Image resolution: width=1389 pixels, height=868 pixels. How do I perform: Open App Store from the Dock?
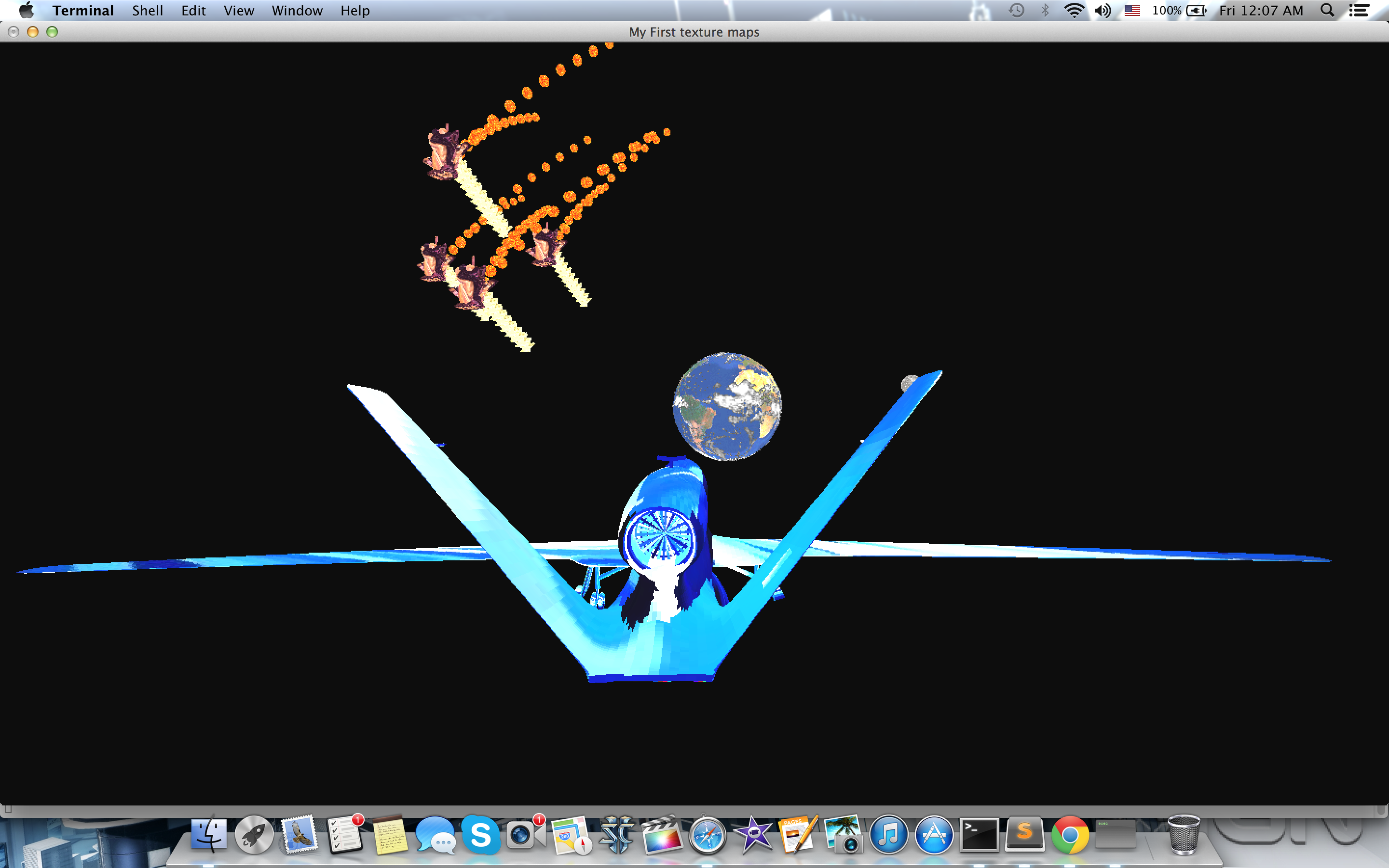[x=934, y=834]
